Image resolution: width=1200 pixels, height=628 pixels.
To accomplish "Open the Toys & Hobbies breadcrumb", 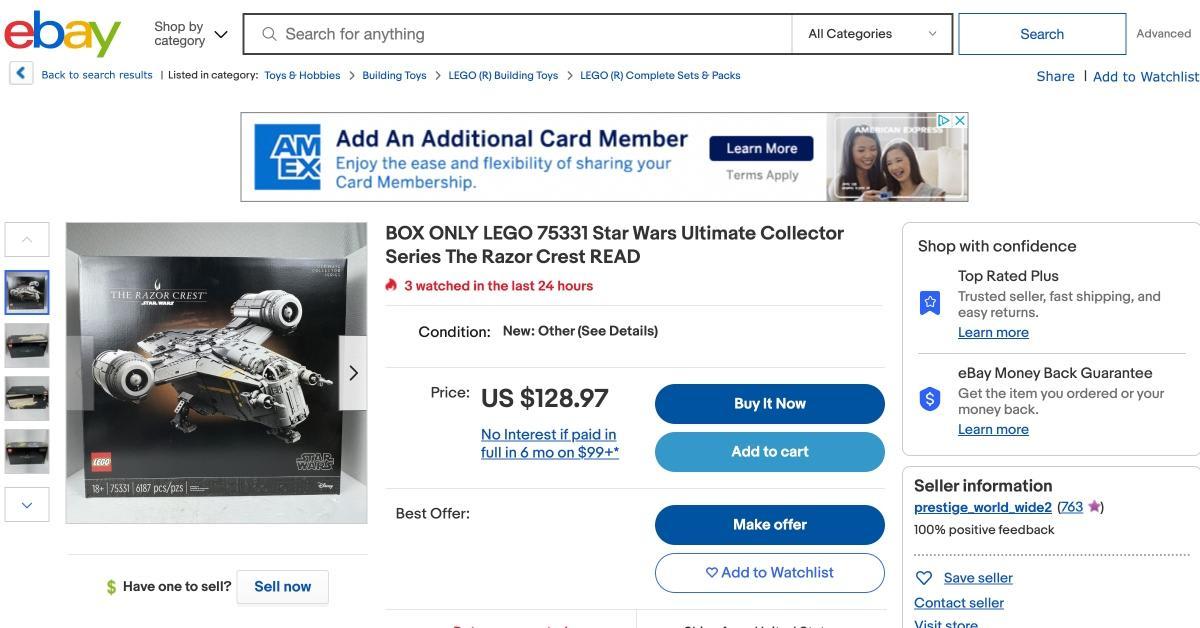I will 302,75.
